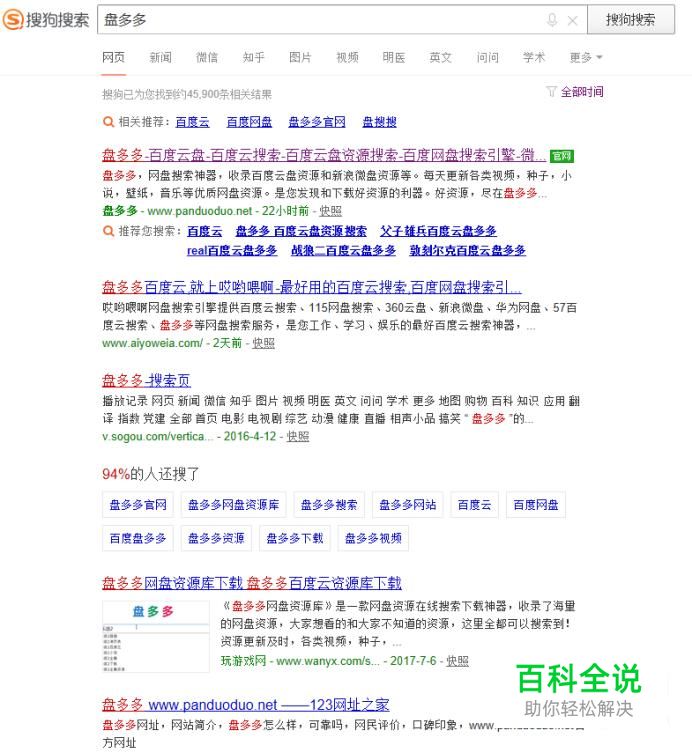The image size is (692, 753).
Task: Expand the 更多 dropdown
Action: coord(585,58)
